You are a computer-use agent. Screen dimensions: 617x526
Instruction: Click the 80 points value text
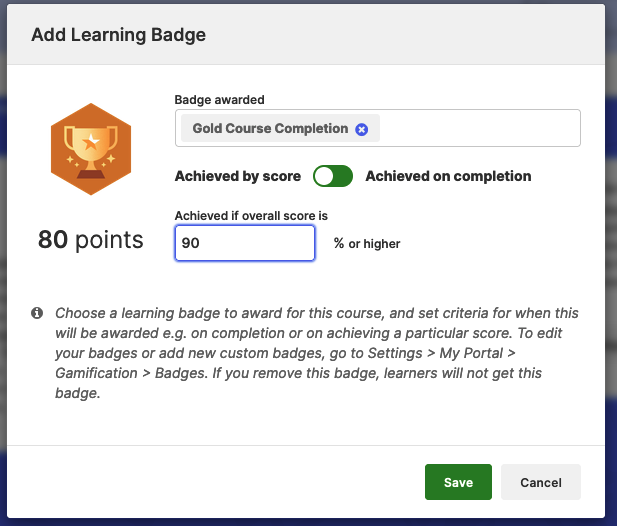click(x=91, y=240)
